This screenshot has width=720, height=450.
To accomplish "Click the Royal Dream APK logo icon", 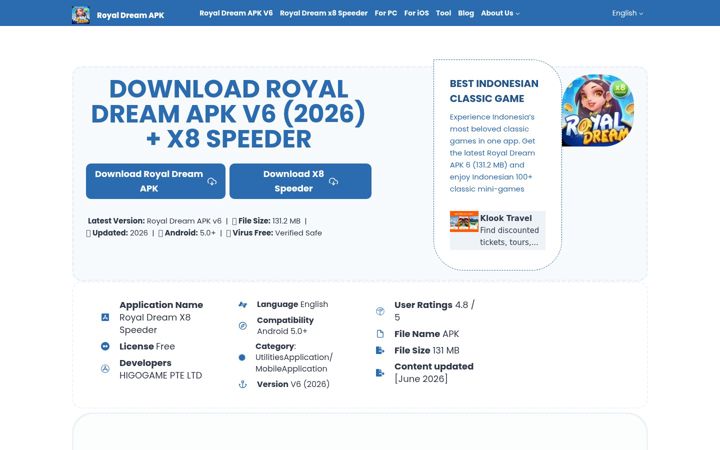I will click(81, 15).
